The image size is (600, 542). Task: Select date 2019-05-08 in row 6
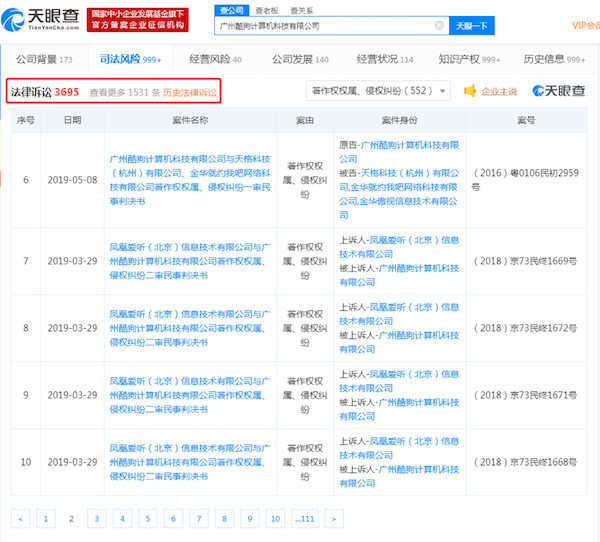(72, 180)
